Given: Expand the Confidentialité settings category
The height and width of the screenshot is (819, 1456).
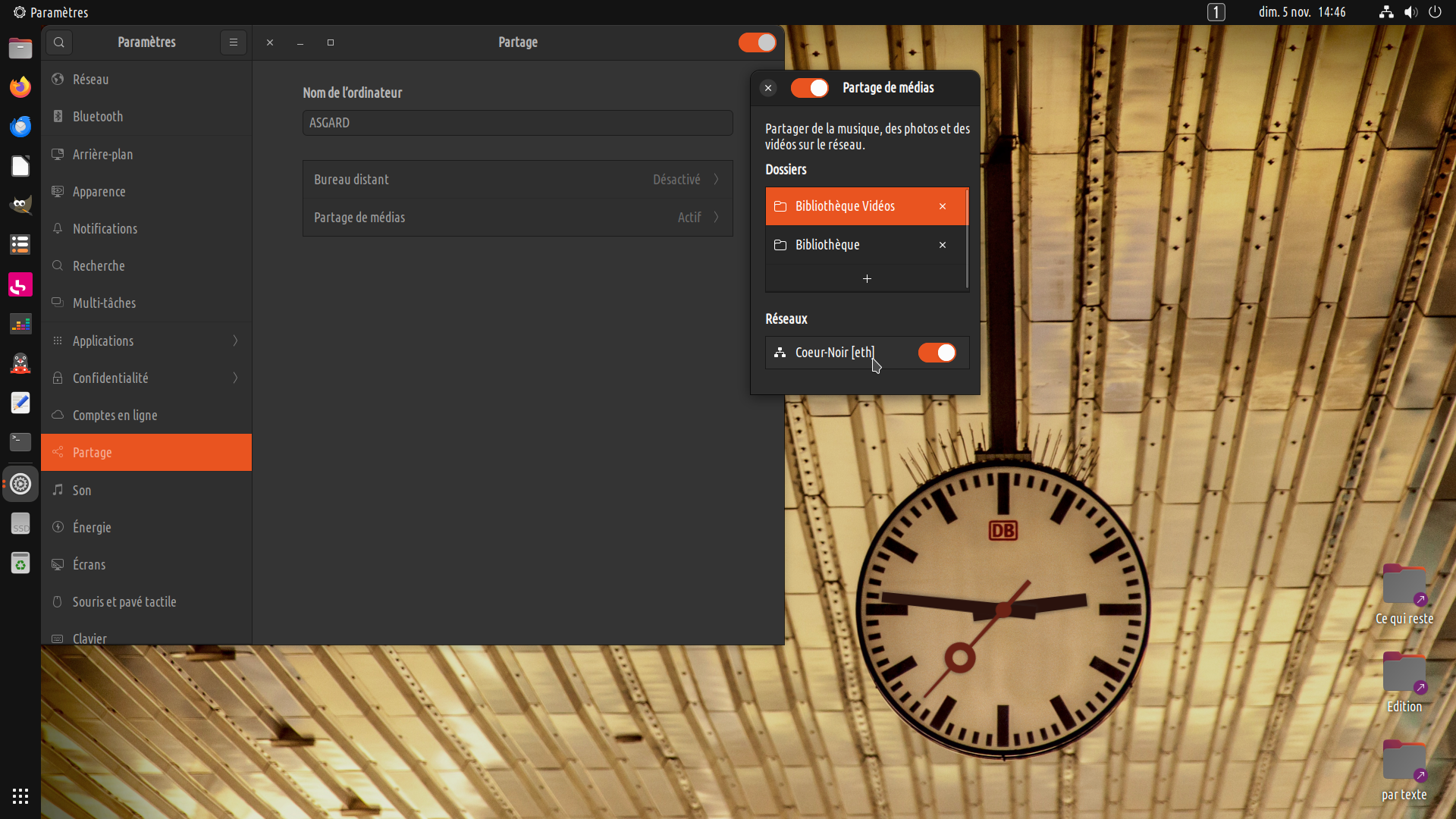Looking at the screenshot, I should pyautogui.click(x=146, y=378).
